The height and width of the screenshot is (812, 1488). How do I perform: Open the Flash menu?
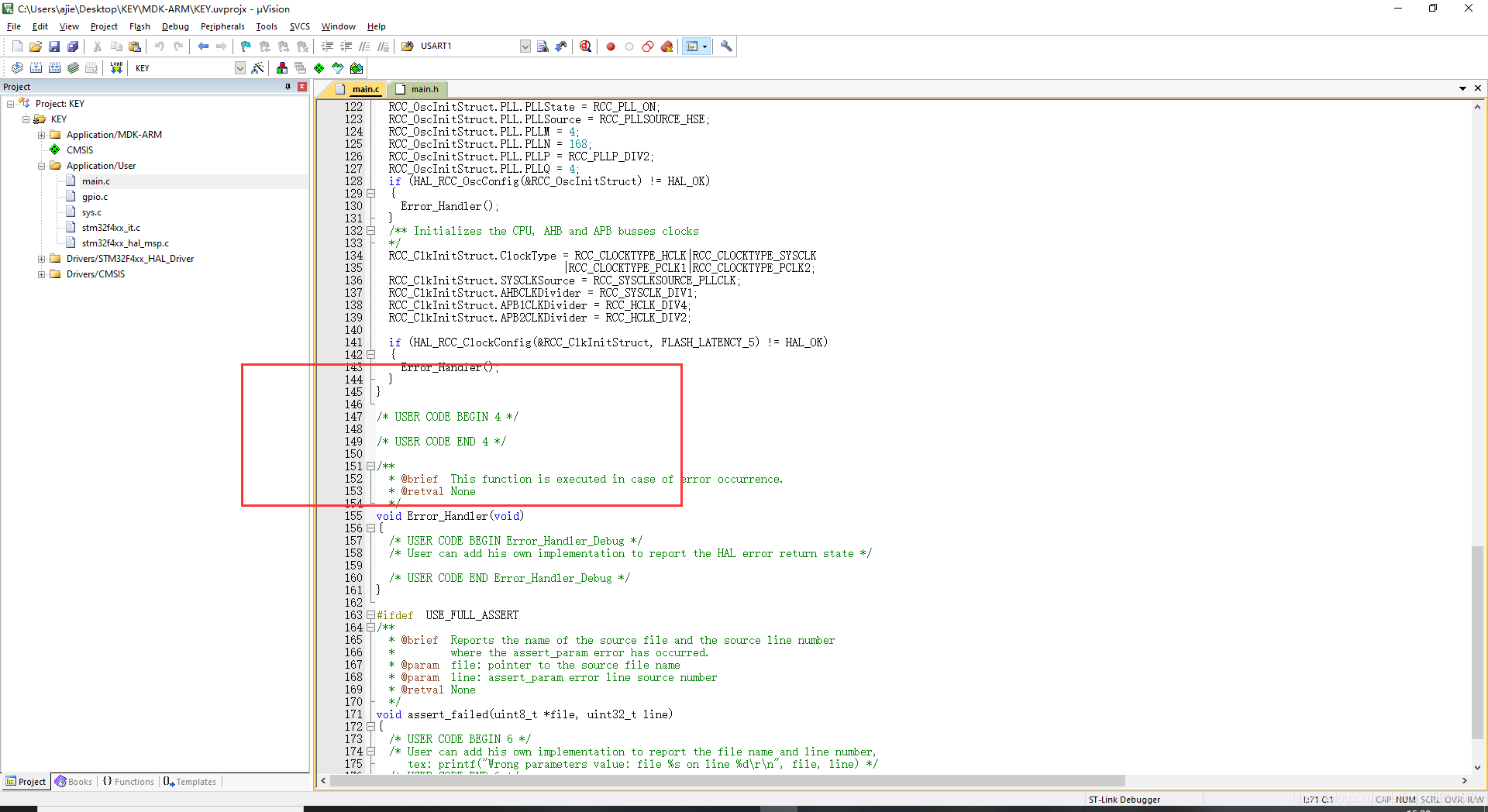pyautogui.click(x=139, y=26)
